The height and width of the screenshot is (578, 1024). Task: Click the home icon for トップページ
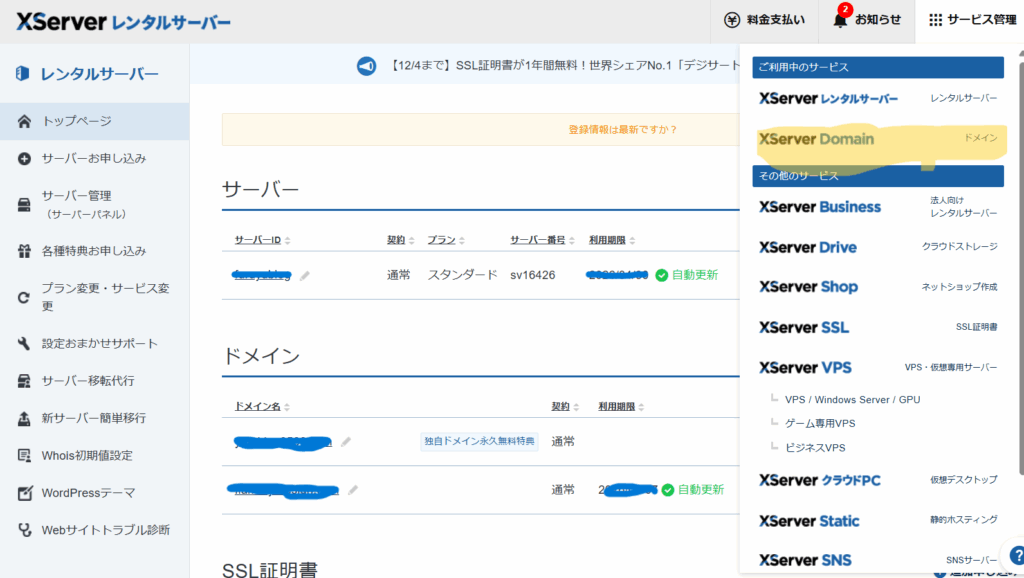pyautogui.click(x=24, y=121)
